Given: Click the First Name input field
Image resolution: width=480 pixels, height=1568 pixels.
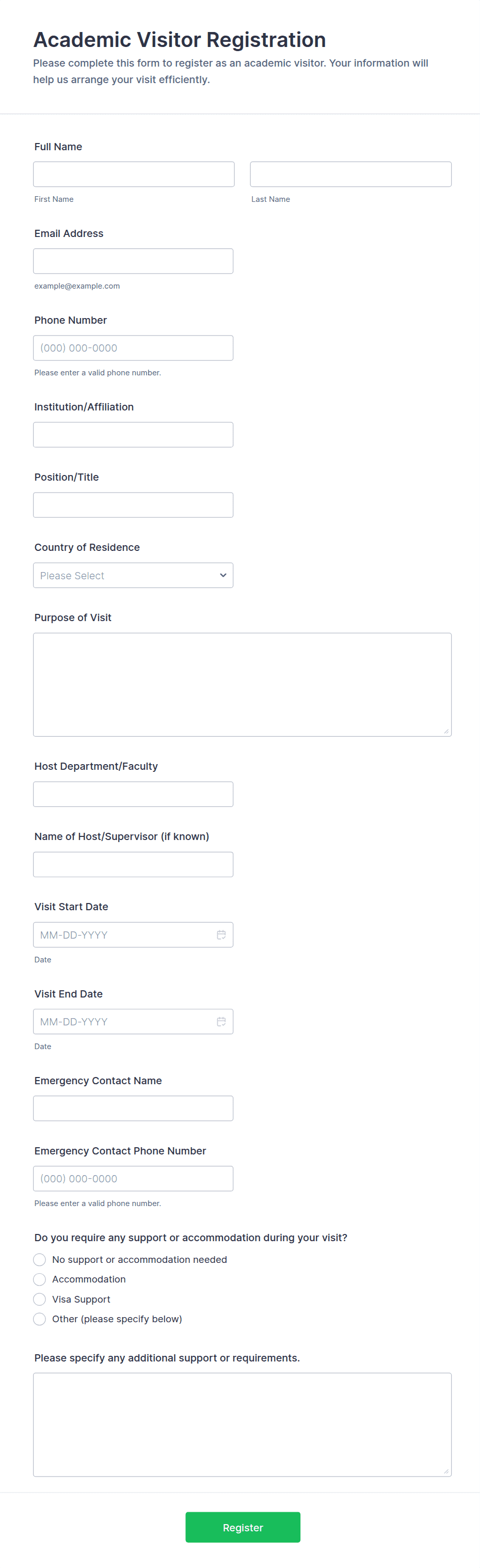Looking at the screenshot, I should pos(133,174).
